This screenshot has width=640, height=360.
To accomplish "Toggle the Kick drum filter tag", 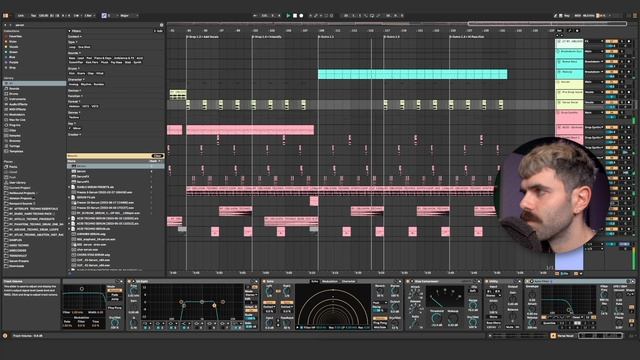I will pos(72,73).
